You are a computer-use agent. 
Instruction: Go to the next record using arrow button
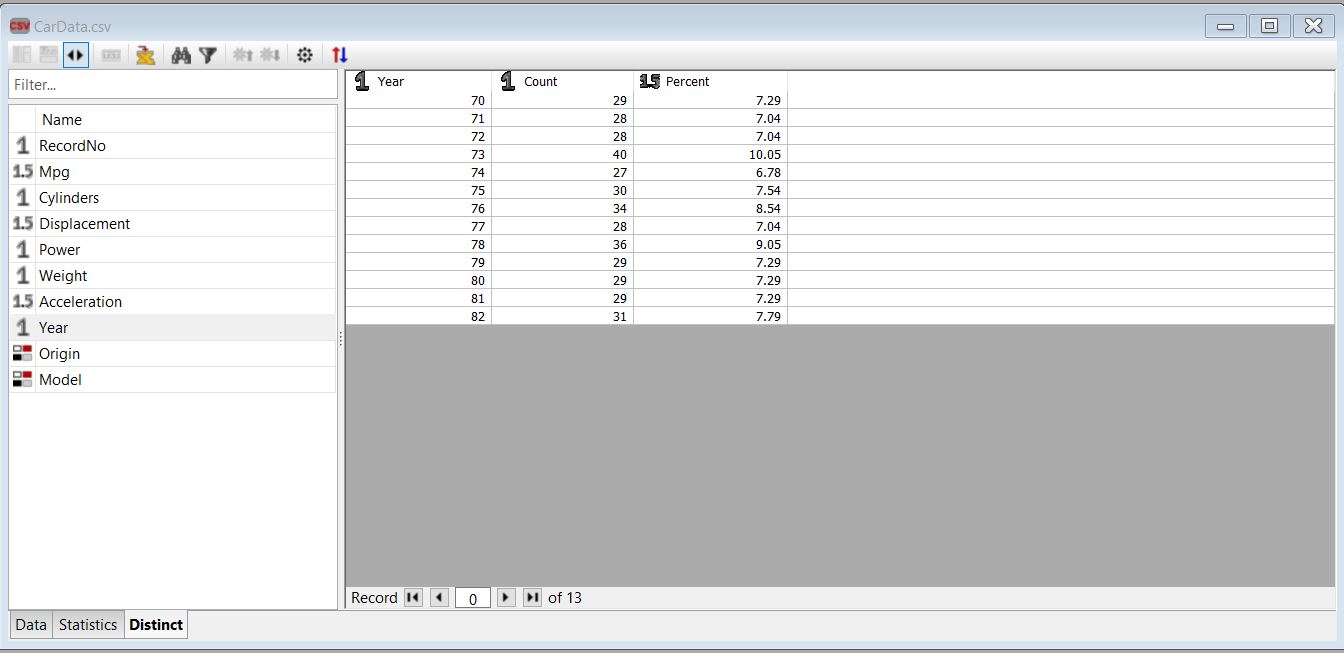pos(506,597)
